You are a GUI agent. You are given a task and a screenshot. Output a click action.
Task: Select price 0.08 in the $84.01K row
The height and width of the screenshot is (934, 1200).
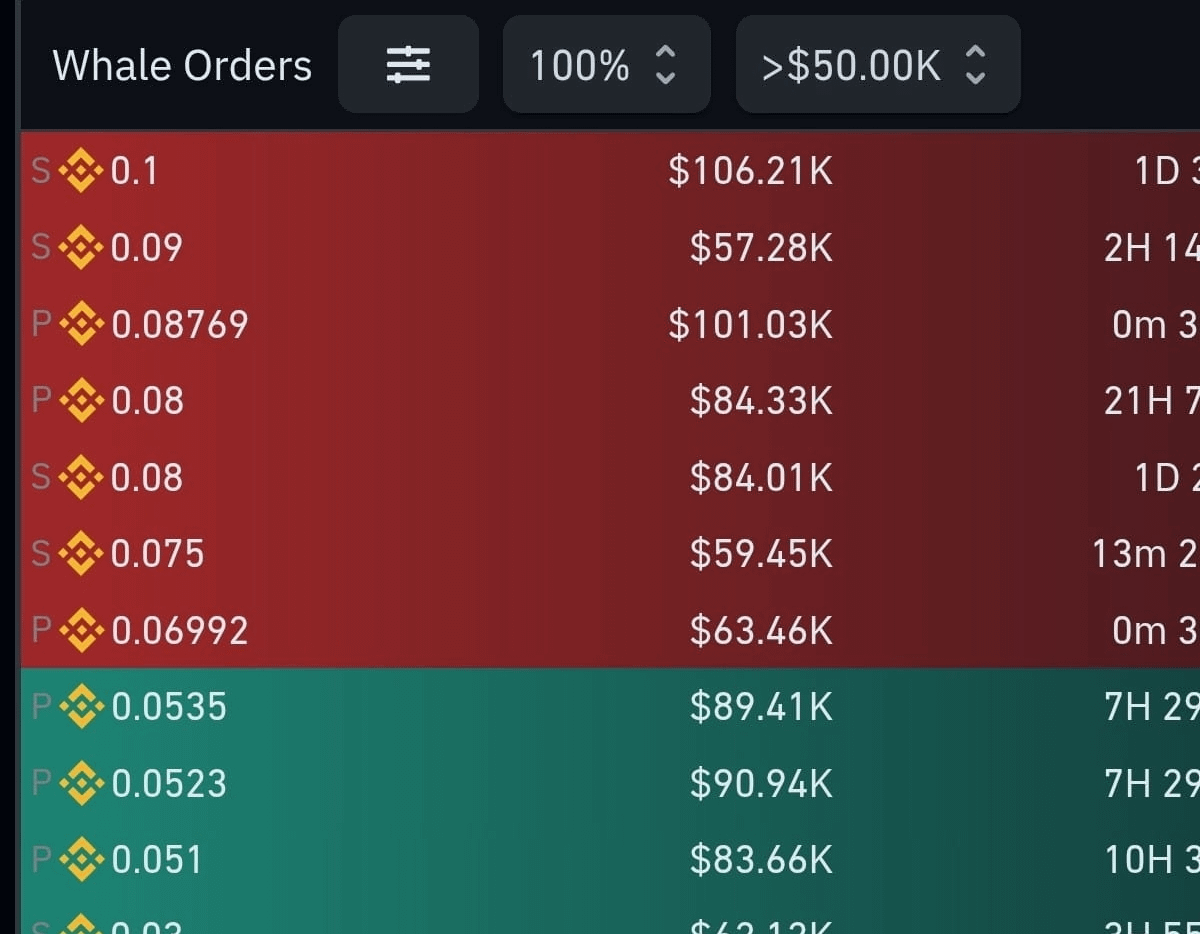click(x=147, y=478)
